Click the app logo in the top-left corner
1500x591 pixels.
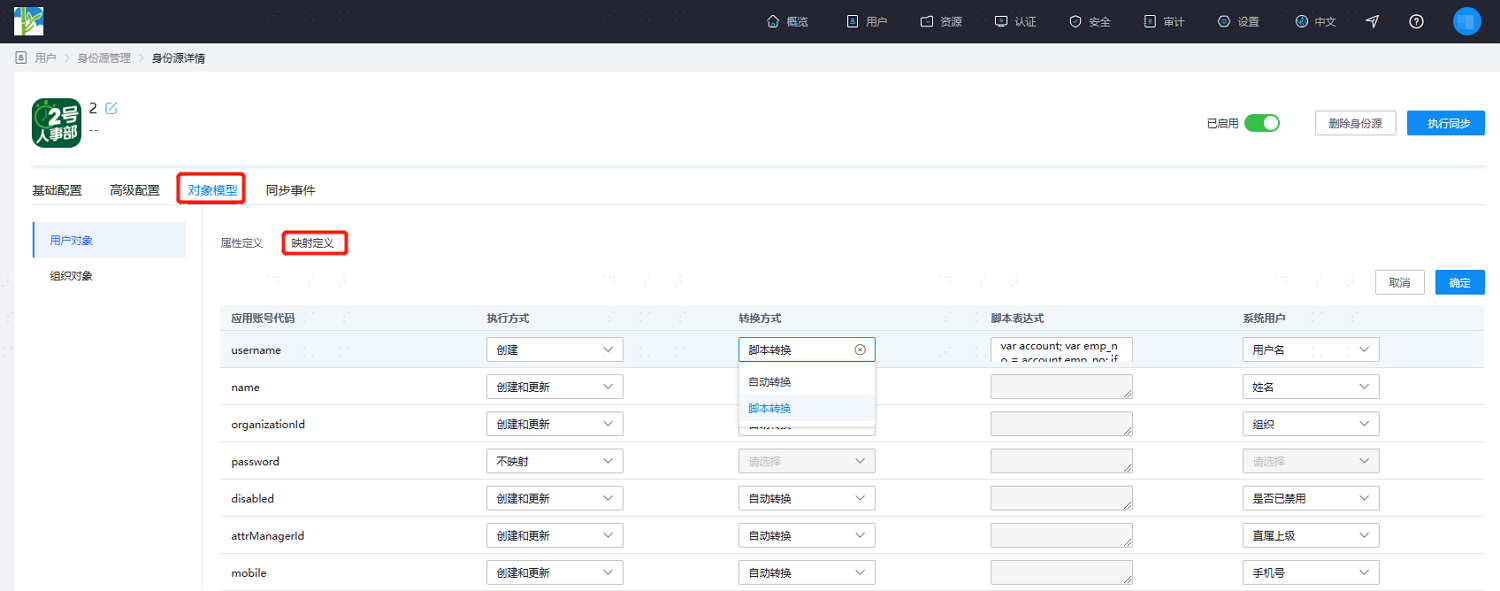click(28, 21)
